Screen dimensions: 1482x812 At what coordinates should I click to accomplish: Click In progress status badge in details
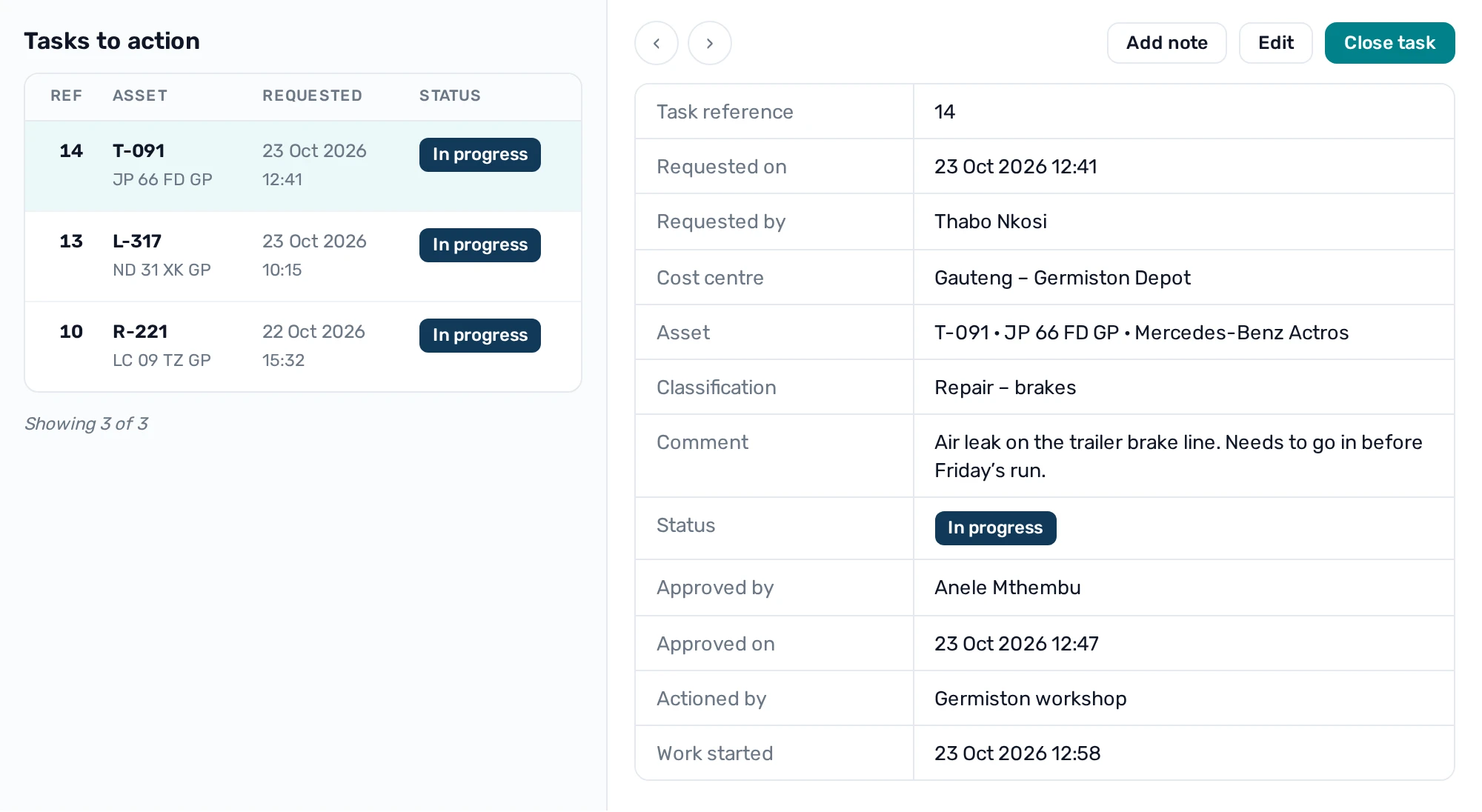click(x=995, y=528)
